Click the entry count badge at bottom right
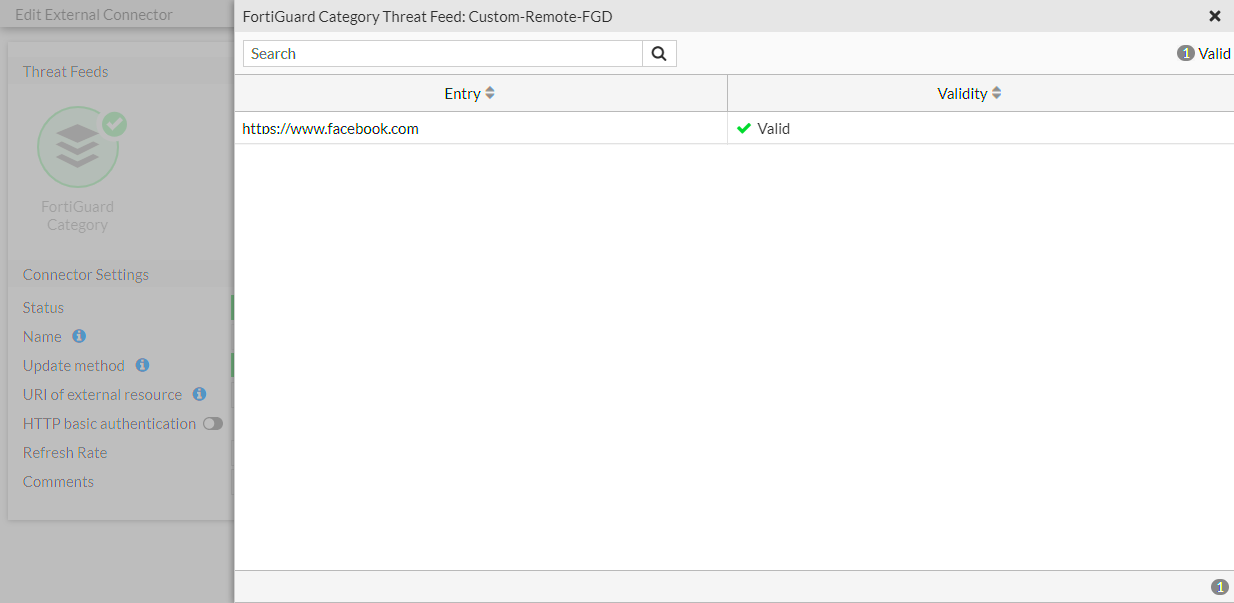1234x603 pixels. pos(1220,586)
